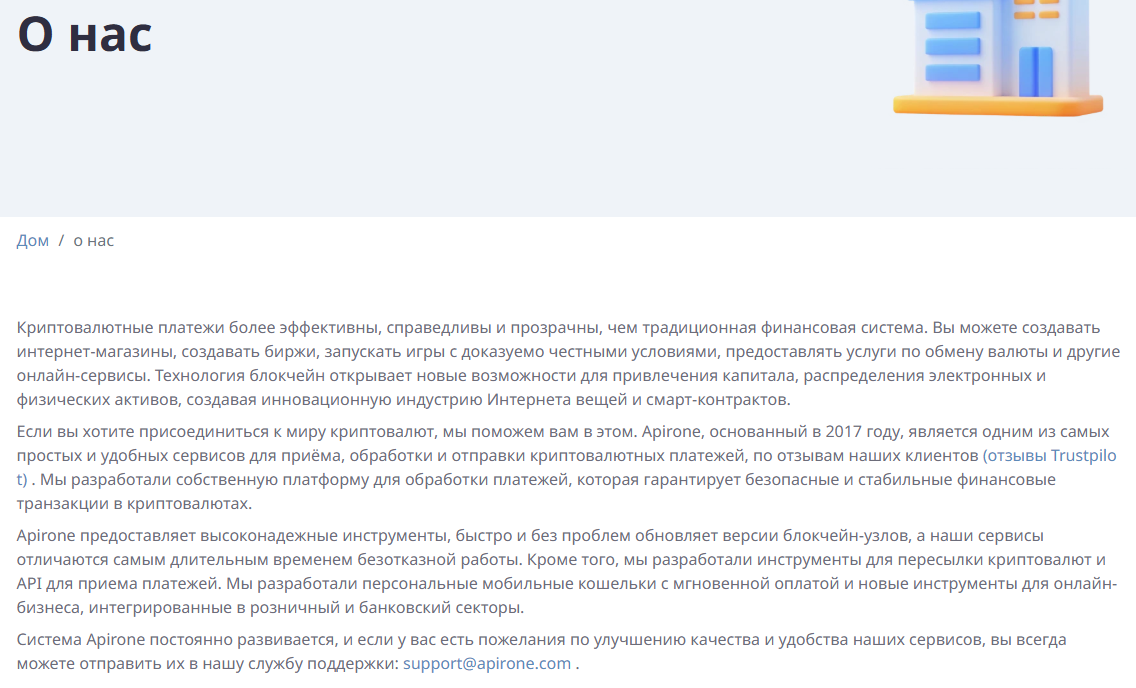
Task: Click the paragraph starting 'Система Apirone постоянно развивается'
Action: point(542,652)
